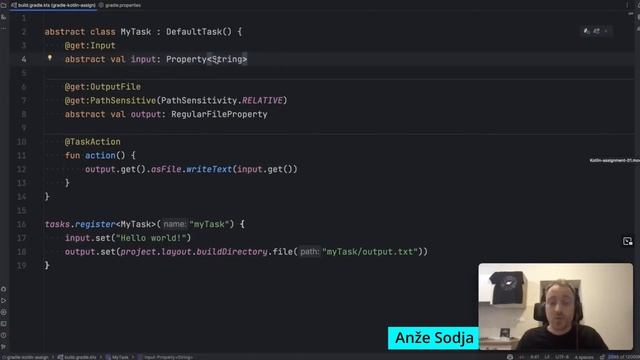Click the screenshot capture icon at the editor's right edge
This screenshot has height=360, width=640.
click(x=627, y=241)
